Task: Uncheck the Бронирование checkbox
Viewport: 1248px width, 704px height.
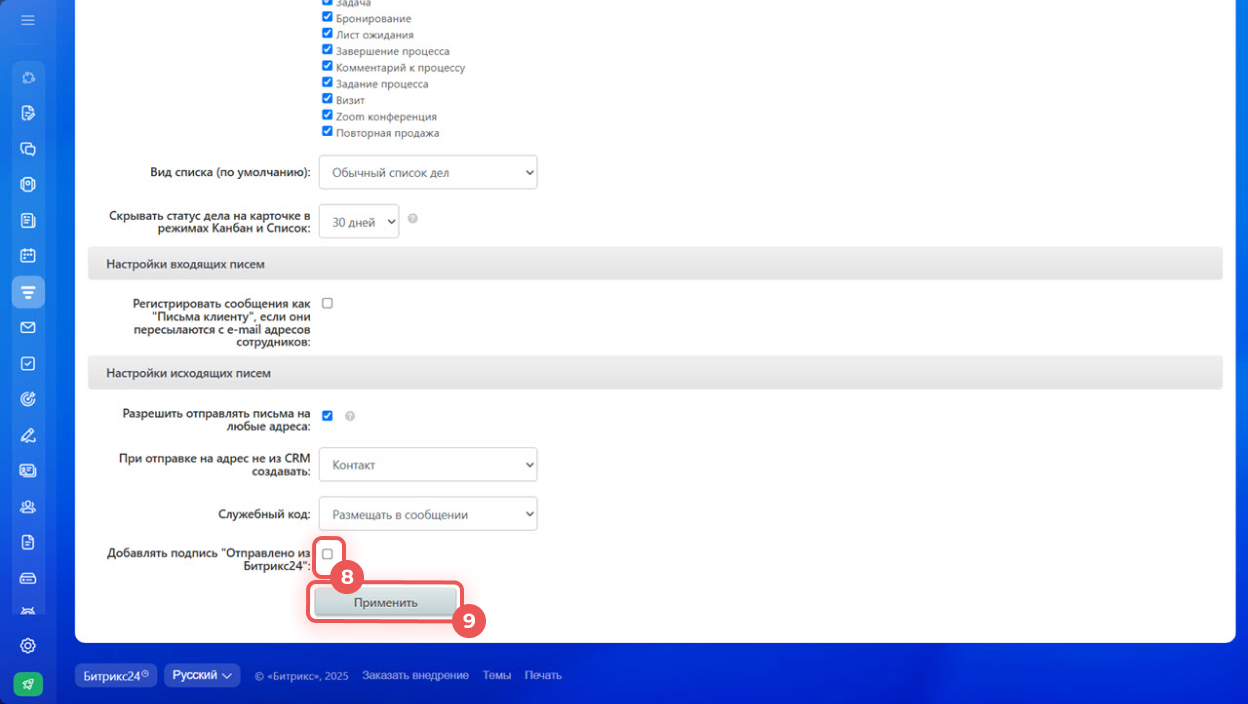Action: [327, 18]
